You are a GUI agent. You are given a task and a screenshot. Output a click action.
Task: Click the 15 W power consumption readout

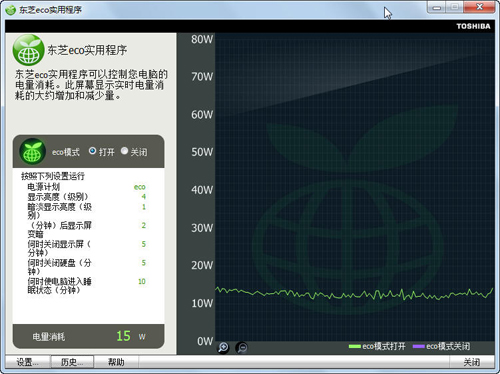[x=131, y=336]
